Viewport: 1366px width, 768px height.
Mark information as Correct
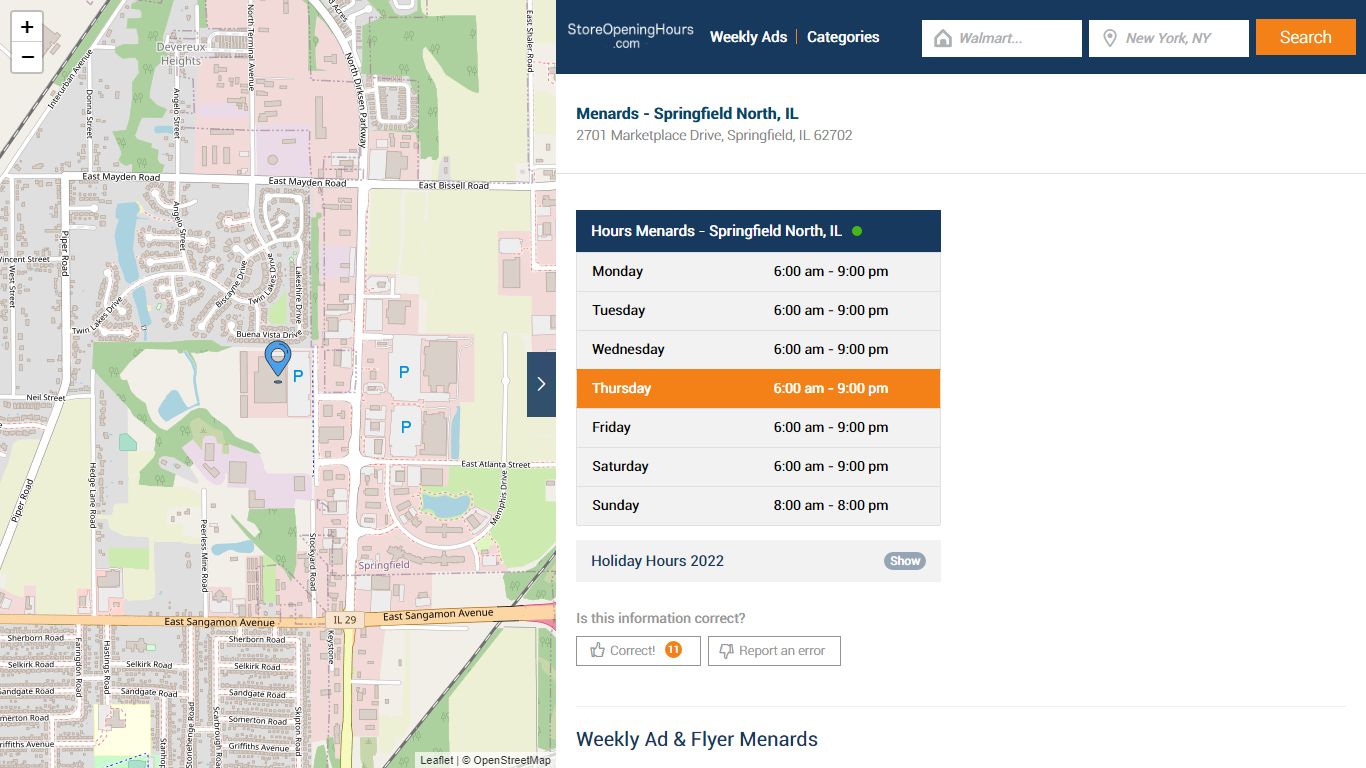point(638,651)
